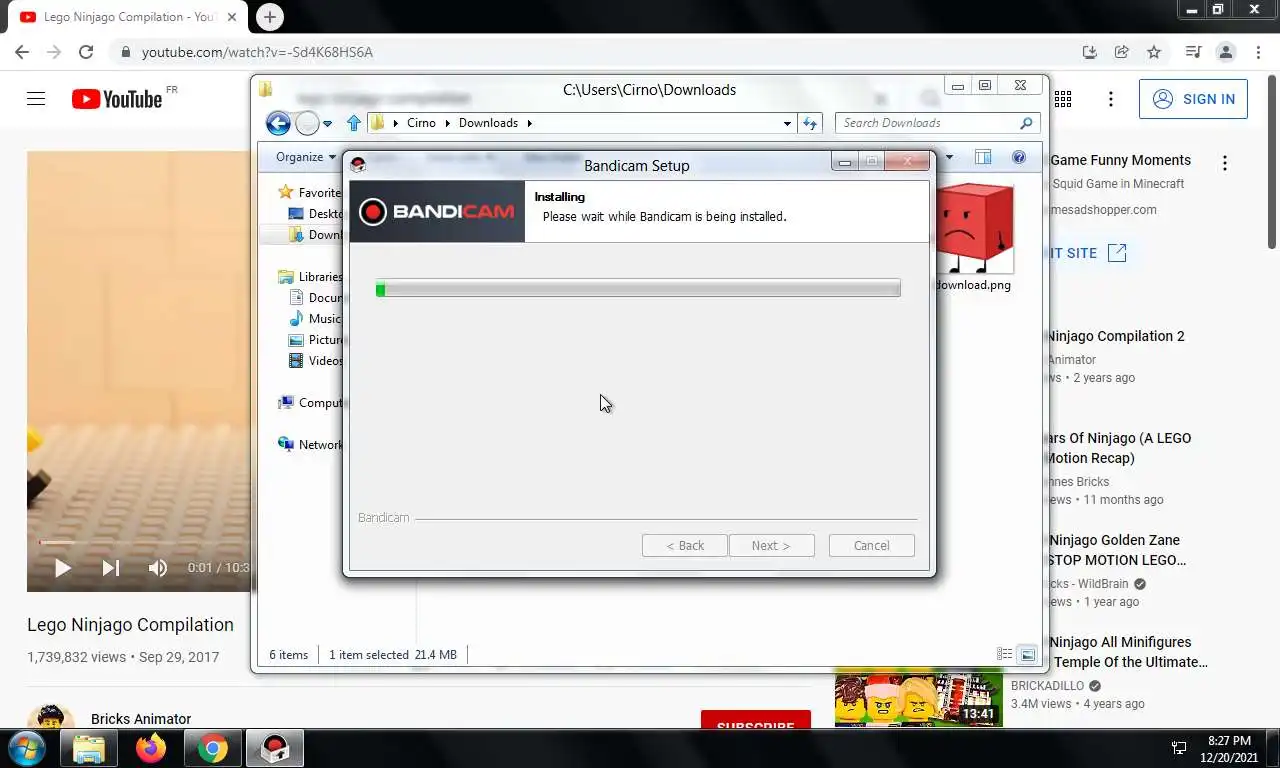Image resolution: width=1280 pixels, height=768 pixels.
Task: Switch Explorer to large icons view
Action: pos(1027,655)
